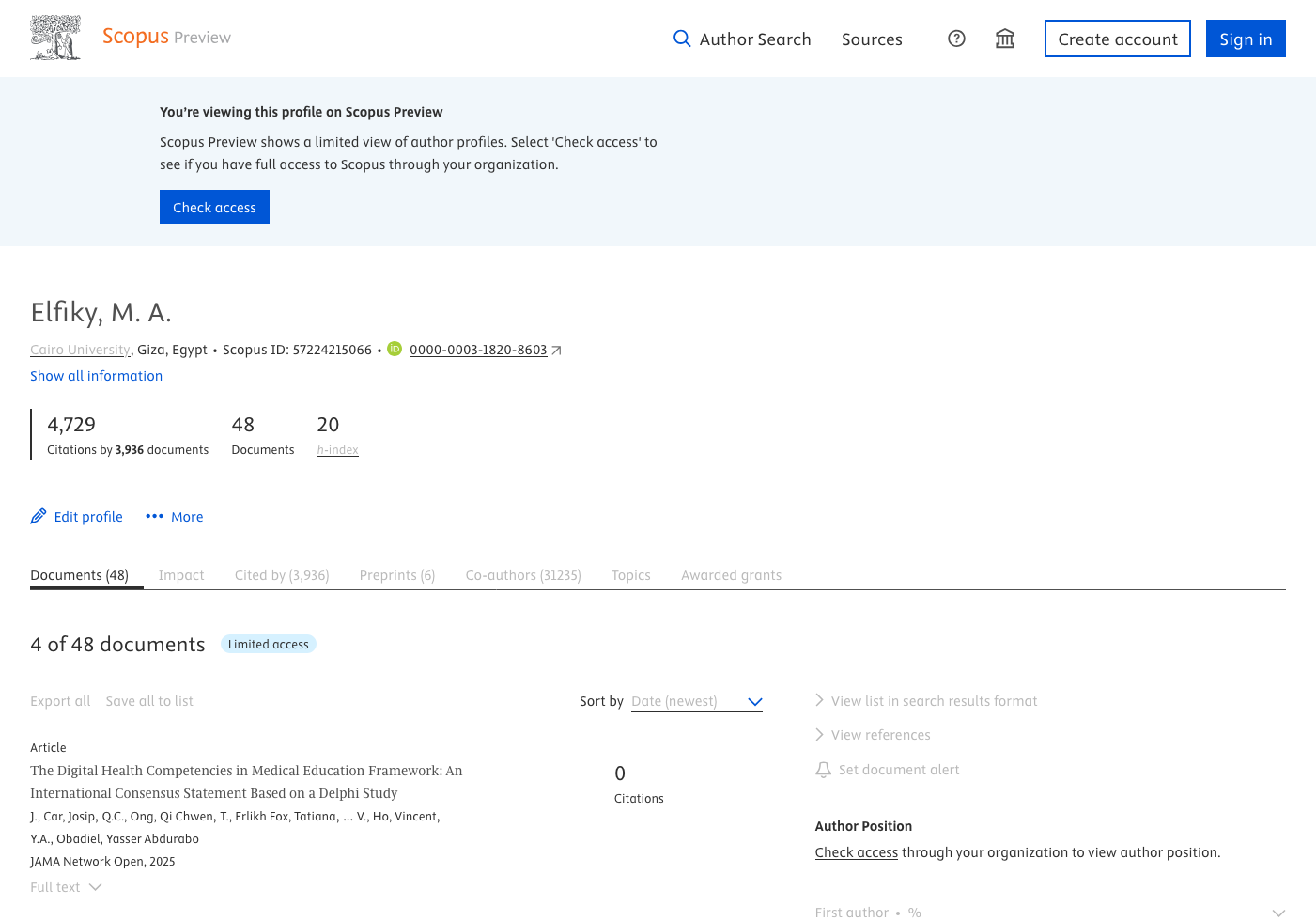Image resolution: width=1316 pixels, height=921 pixels.
Task: Click author name Ho, Vincent
Action: [406, 817]
